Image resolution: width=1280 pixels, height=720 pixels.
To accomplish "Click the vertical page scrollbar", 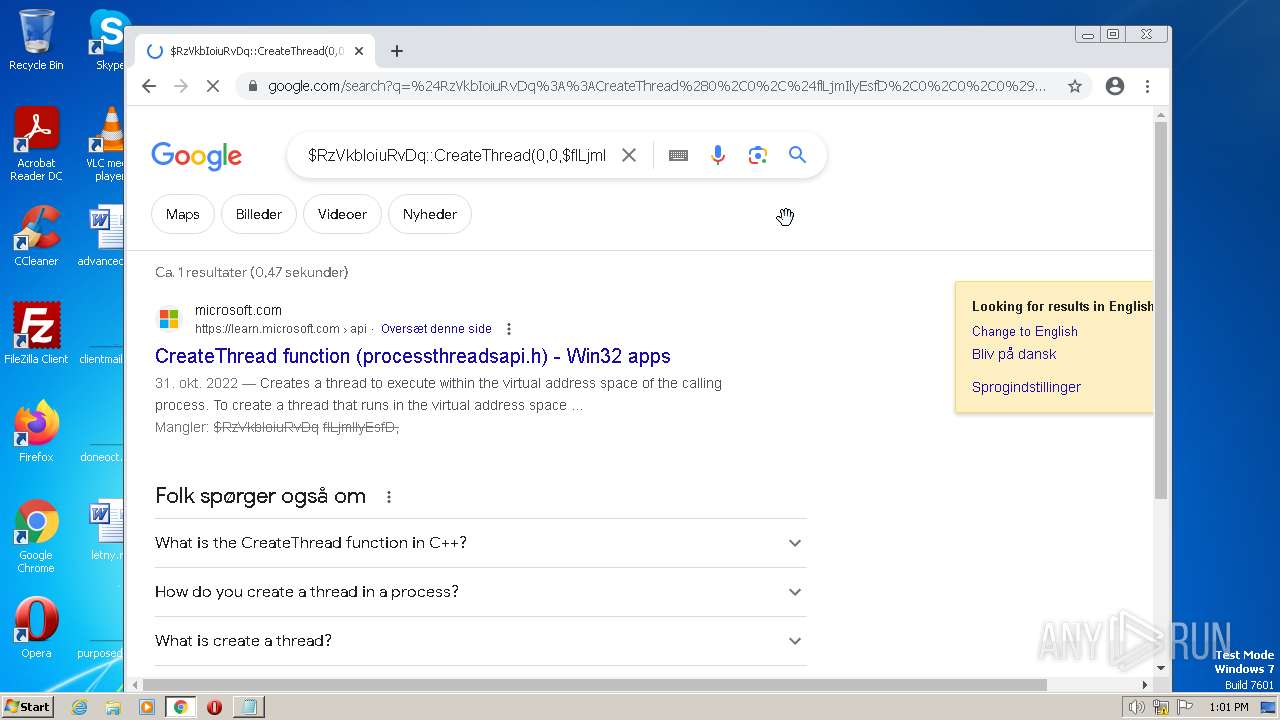I will pos(1161,310).
